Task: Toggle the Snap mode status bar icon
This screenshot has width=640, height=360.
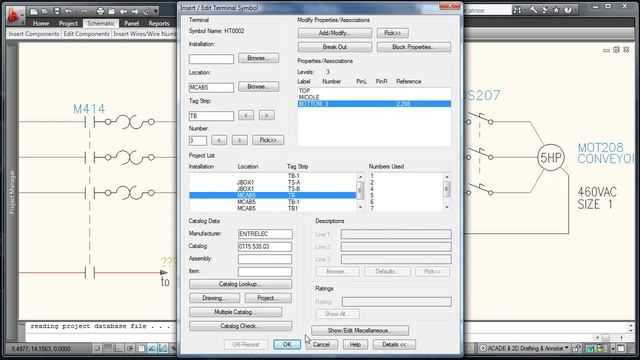Action: pos(97,348)
